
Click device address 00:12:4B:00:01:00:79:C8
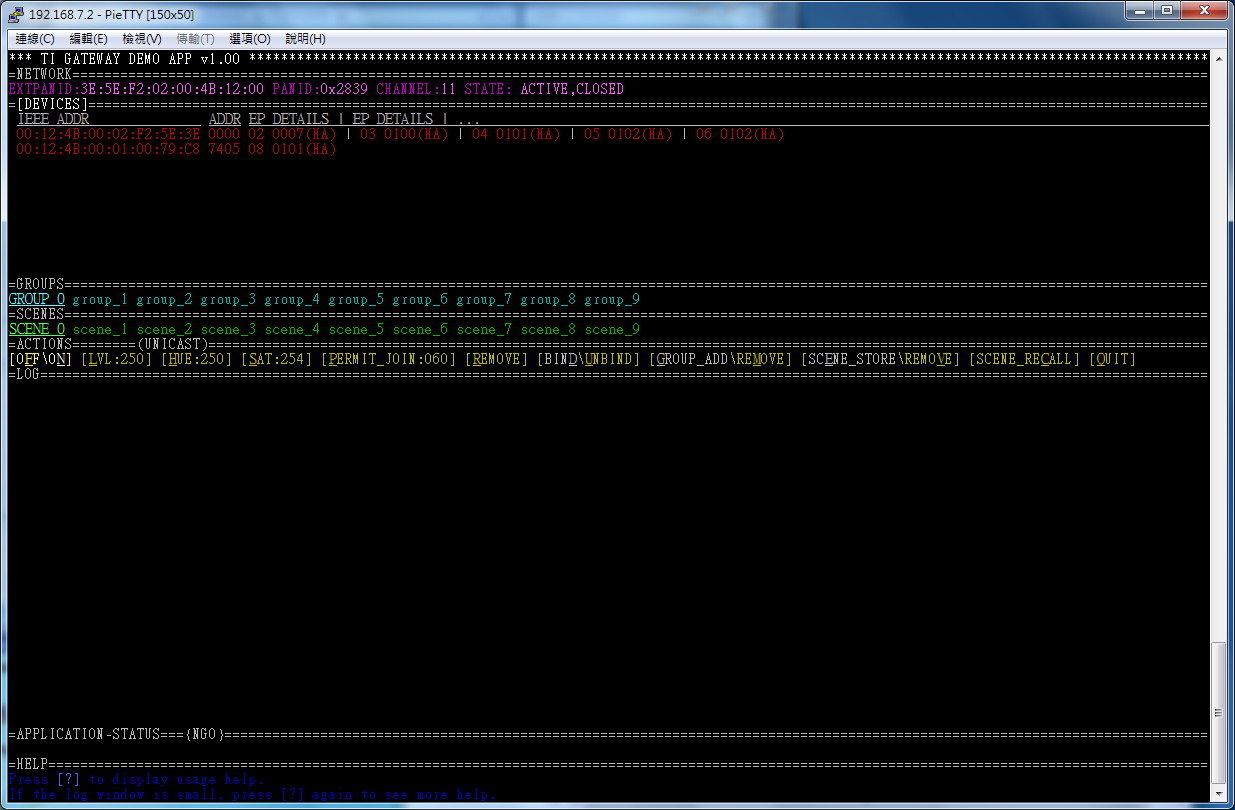pos(108,149)
